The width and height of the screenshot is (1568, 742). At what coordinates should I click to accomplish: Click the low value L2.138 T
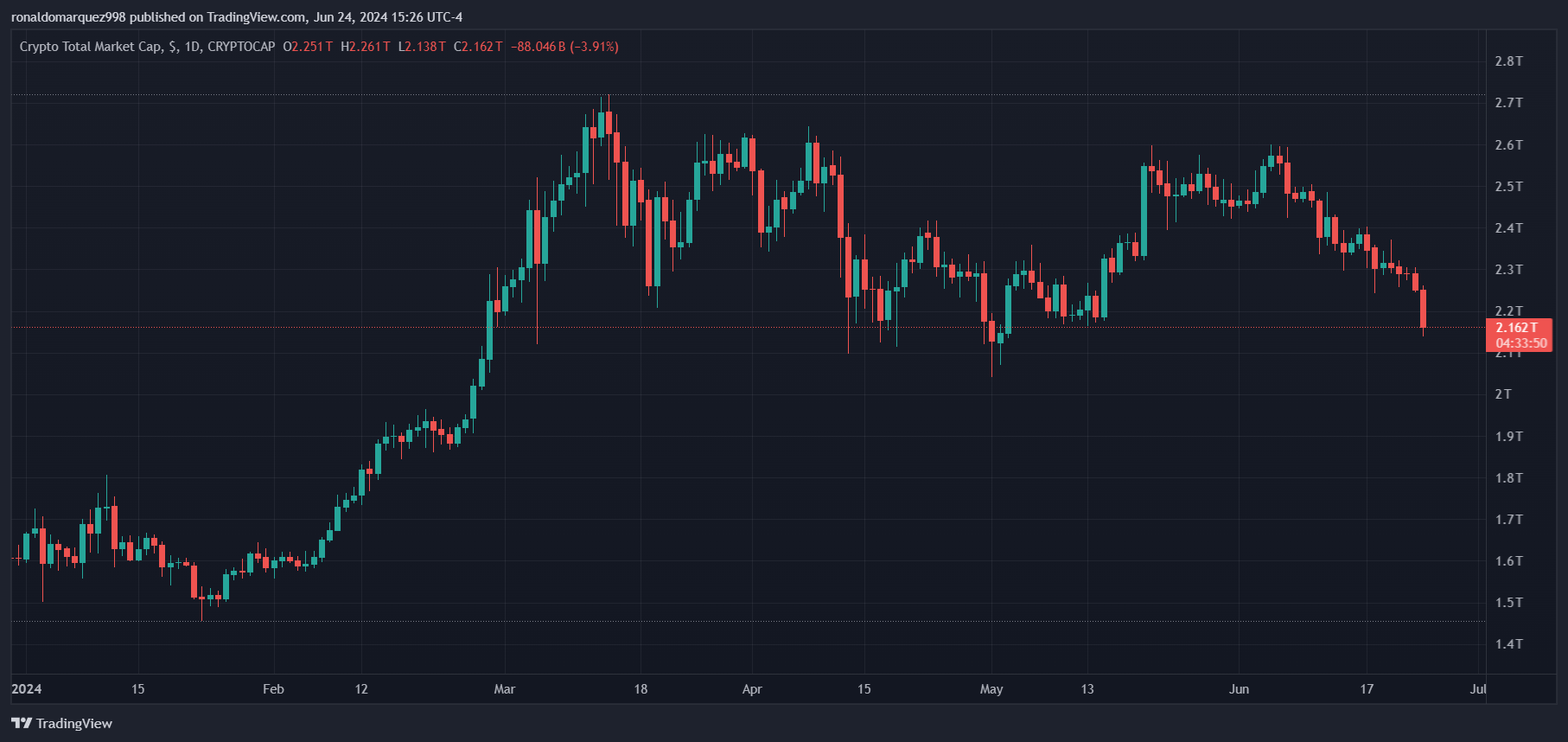[422, 47]
